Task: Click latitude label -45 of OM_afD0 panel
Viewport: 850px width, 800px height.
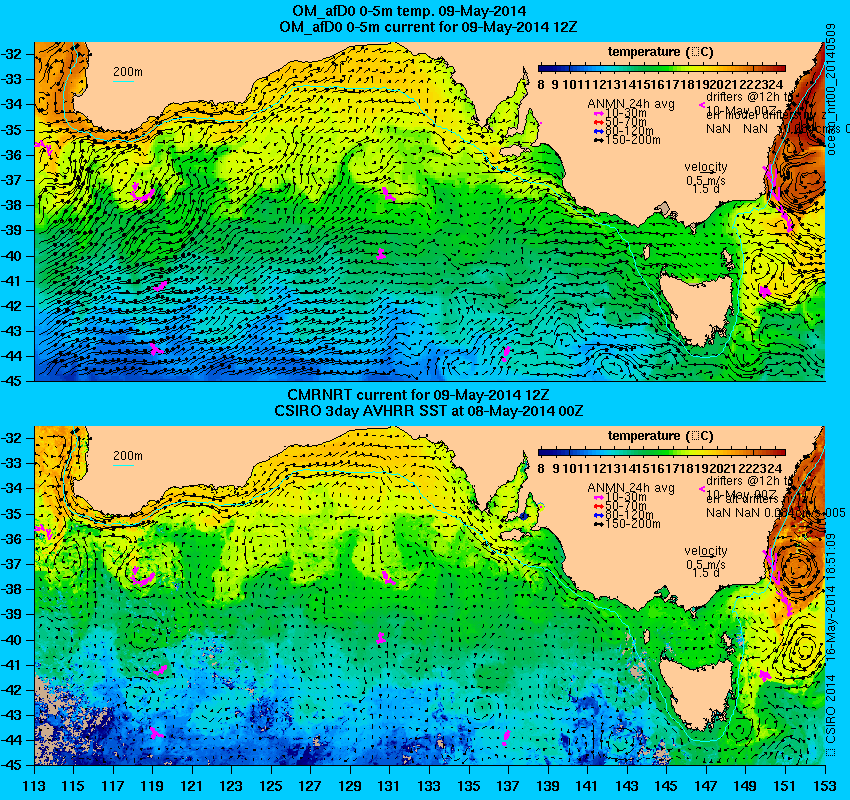Action: pos(12,381)
